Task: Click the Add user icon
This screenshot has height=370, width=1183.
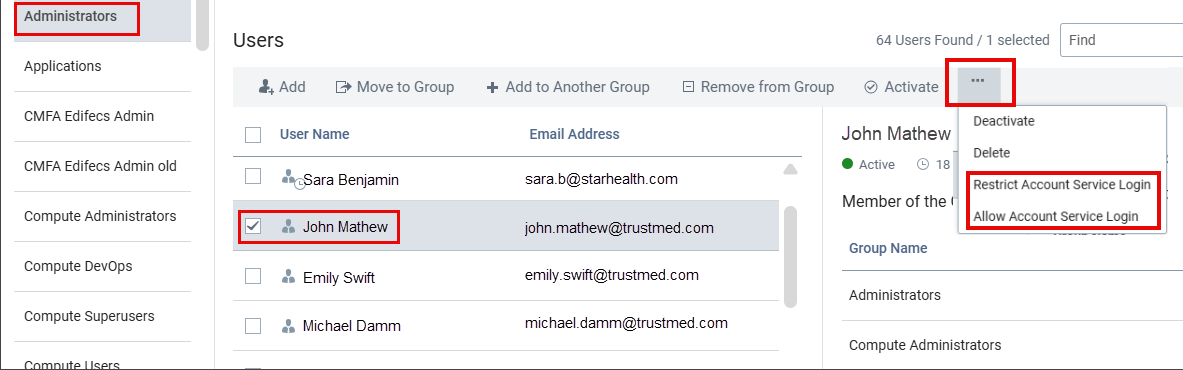Action: pos(266,88)
